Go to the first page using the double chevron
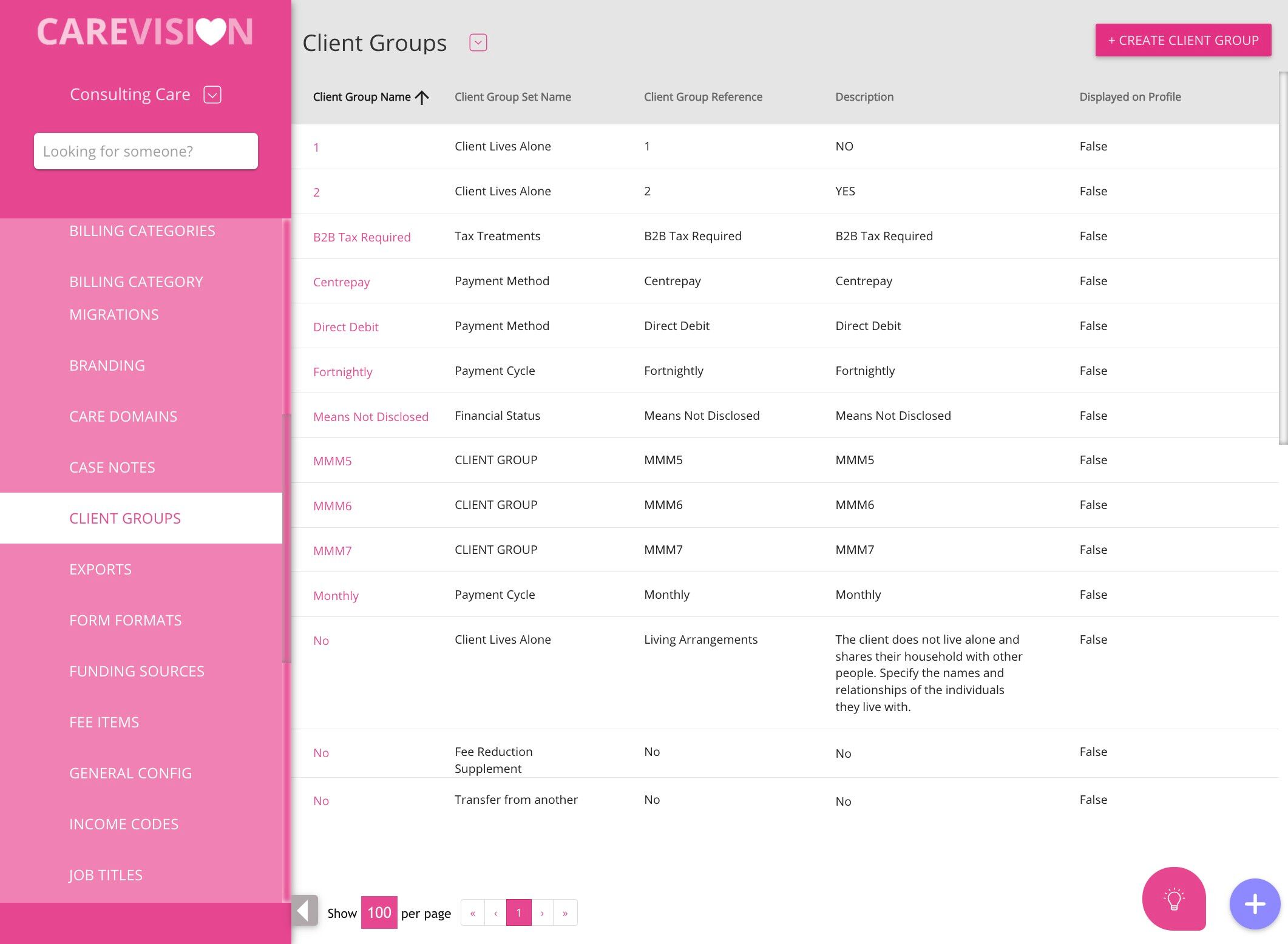The height and width of the screenshot is (944, 1288). pyautogui.click(x=473, y=913)
